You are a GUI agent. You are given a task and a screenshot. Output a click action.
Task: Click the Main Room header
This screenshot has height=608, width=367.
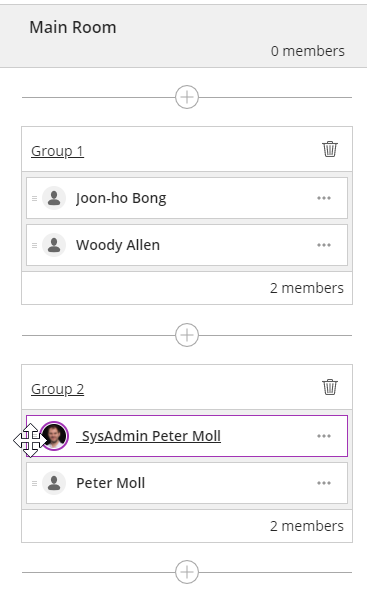pyautogui.click(x=184, y=36)
